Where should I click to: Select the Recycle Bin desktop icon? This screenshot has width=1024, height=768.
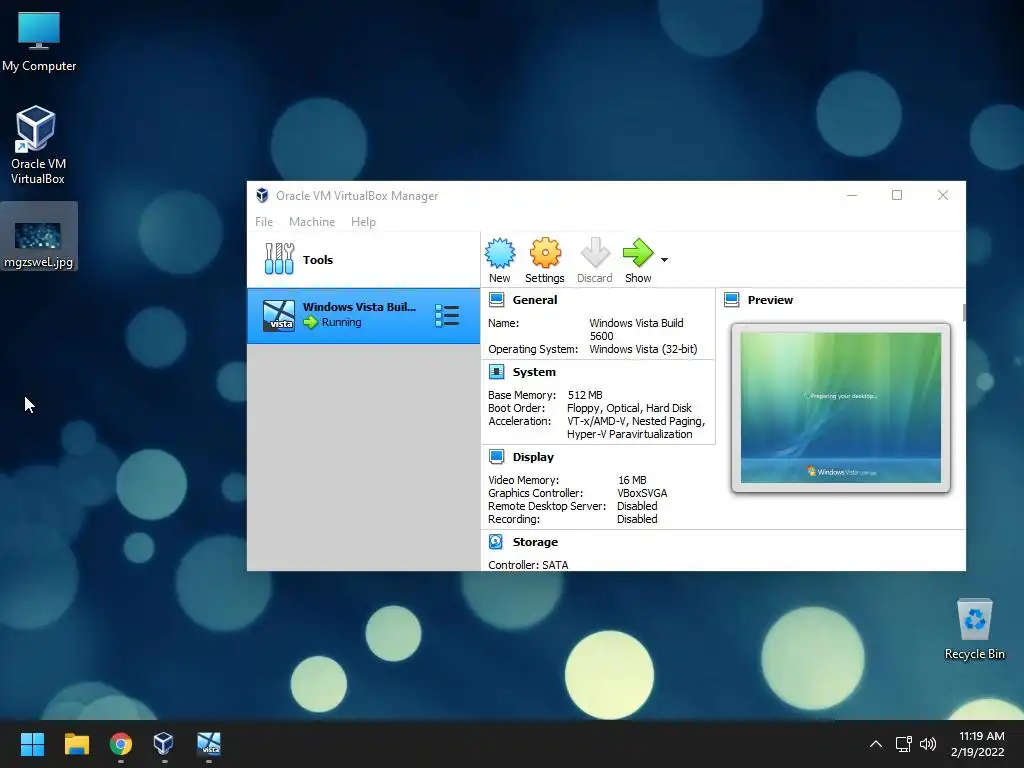(974, 629)
